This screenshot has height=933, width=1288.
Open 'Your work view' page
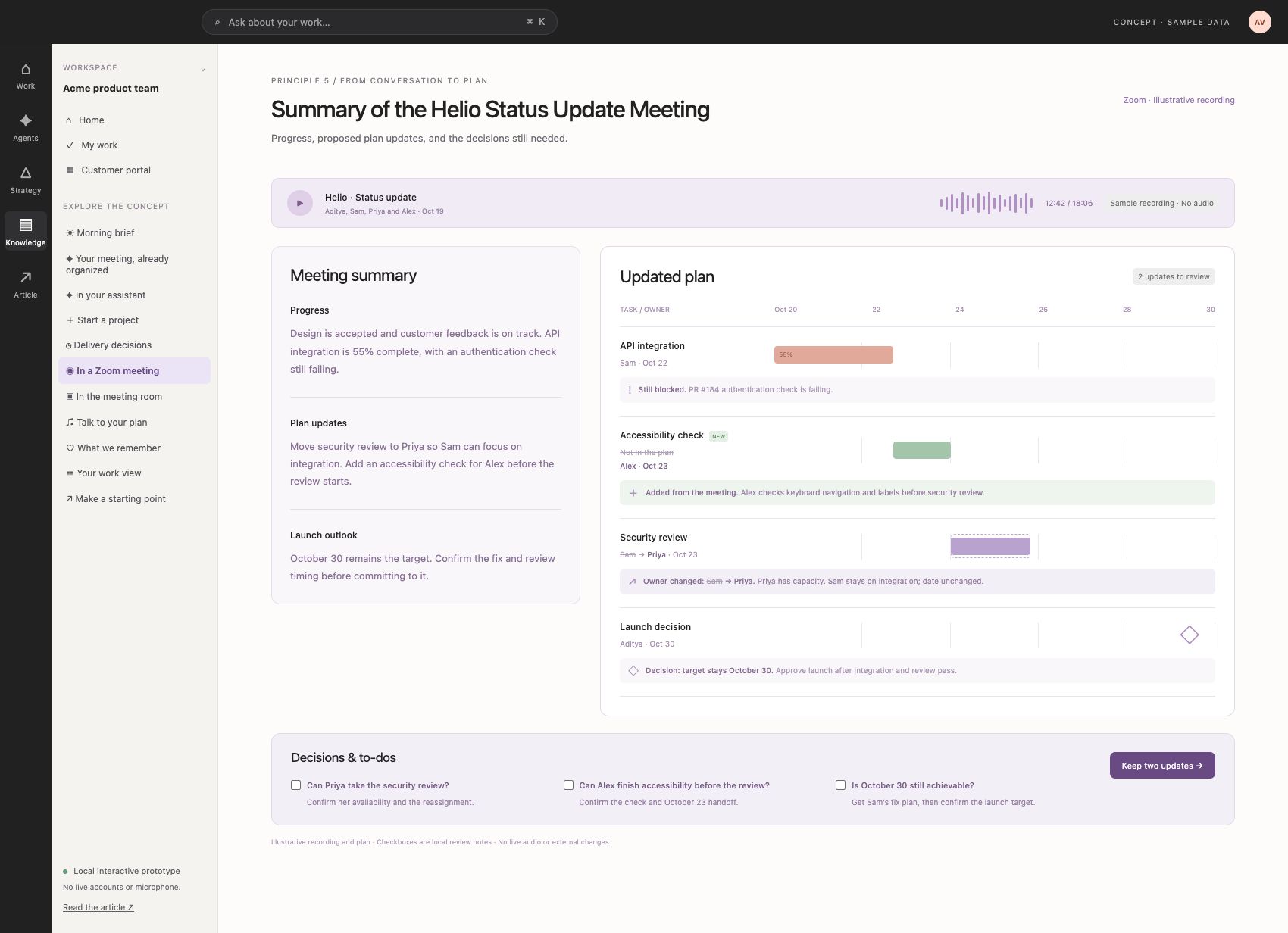click(x=135, y=473)
